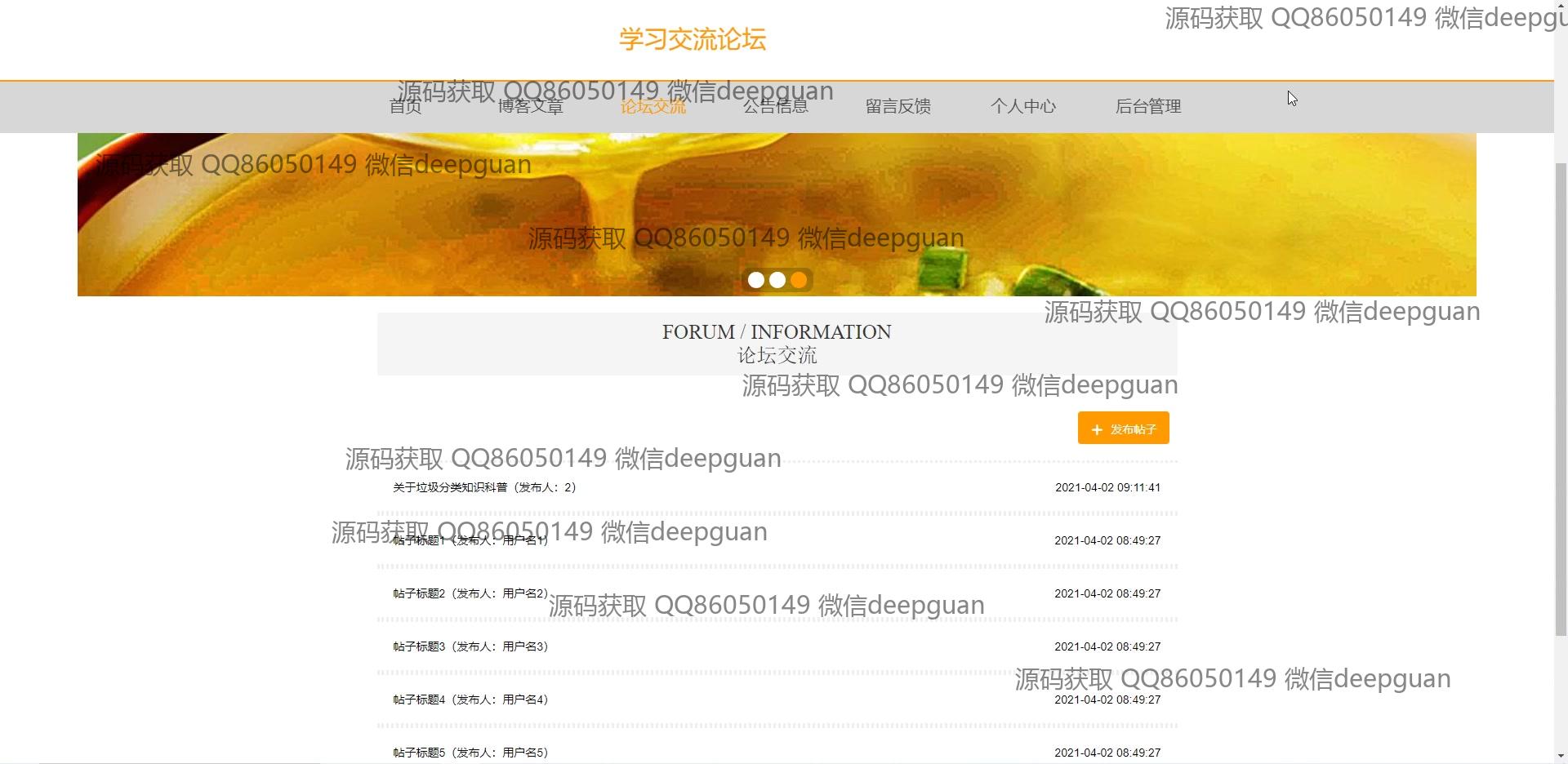Viewport: 1568px width, 764px height.
Task: Open the 帖子标题5 post entry
Action: [470, 752]
